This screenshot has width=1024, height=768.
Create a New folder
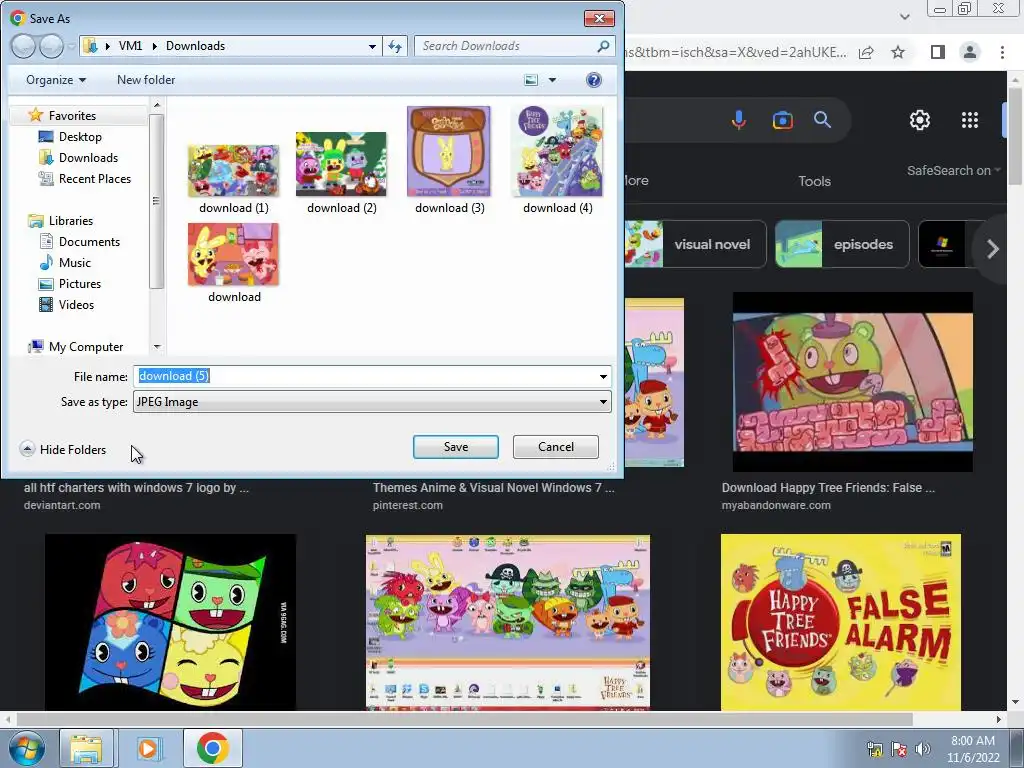[146, 80]
